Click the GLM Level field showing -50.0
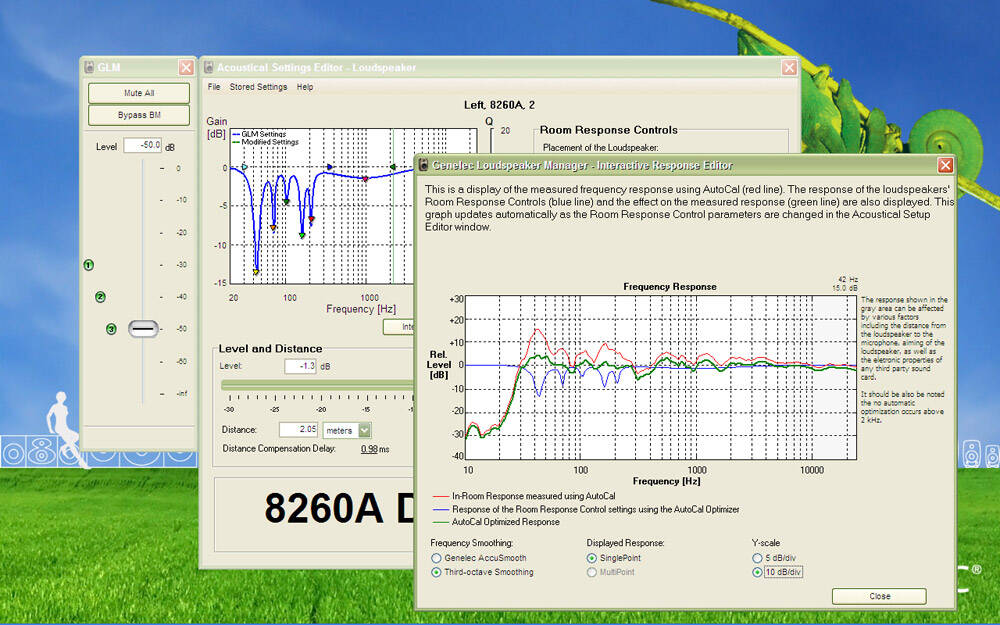 (143, 145)
